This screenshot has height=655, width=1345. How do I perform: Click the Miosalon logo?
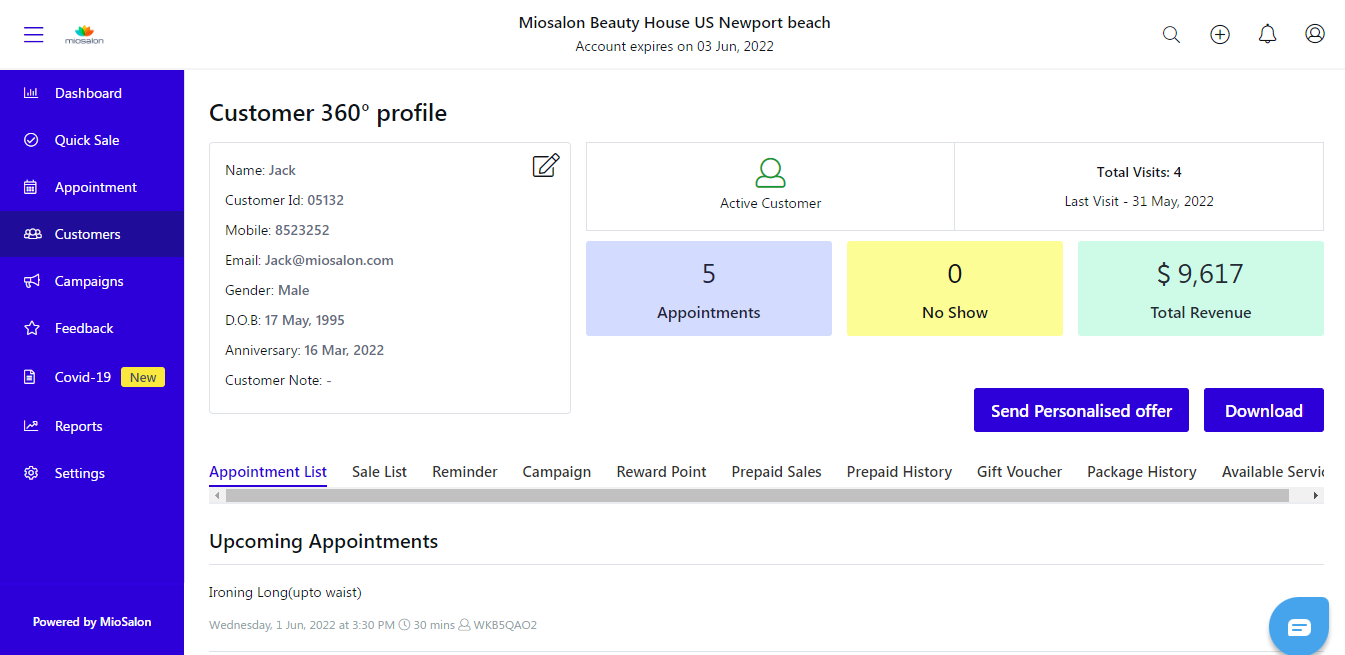[84, 35]
